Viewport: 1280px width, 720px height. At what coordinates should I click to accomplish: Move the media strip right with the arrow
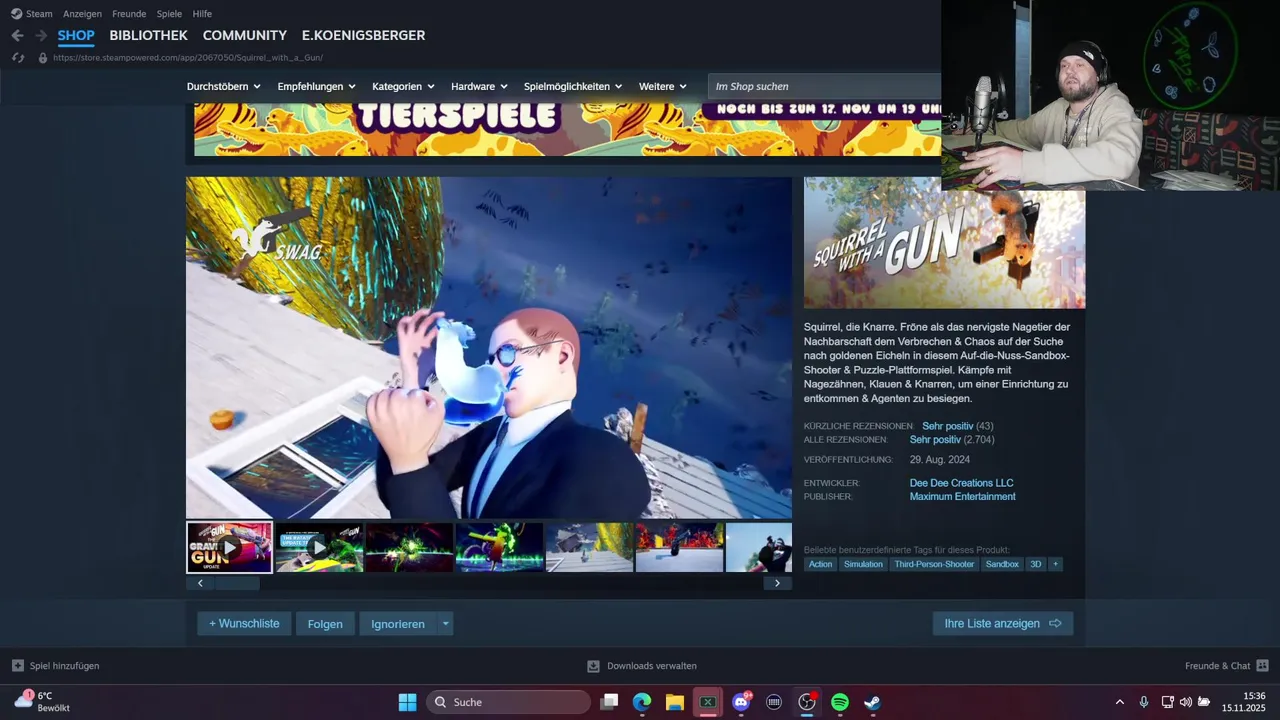coord(777,583)
